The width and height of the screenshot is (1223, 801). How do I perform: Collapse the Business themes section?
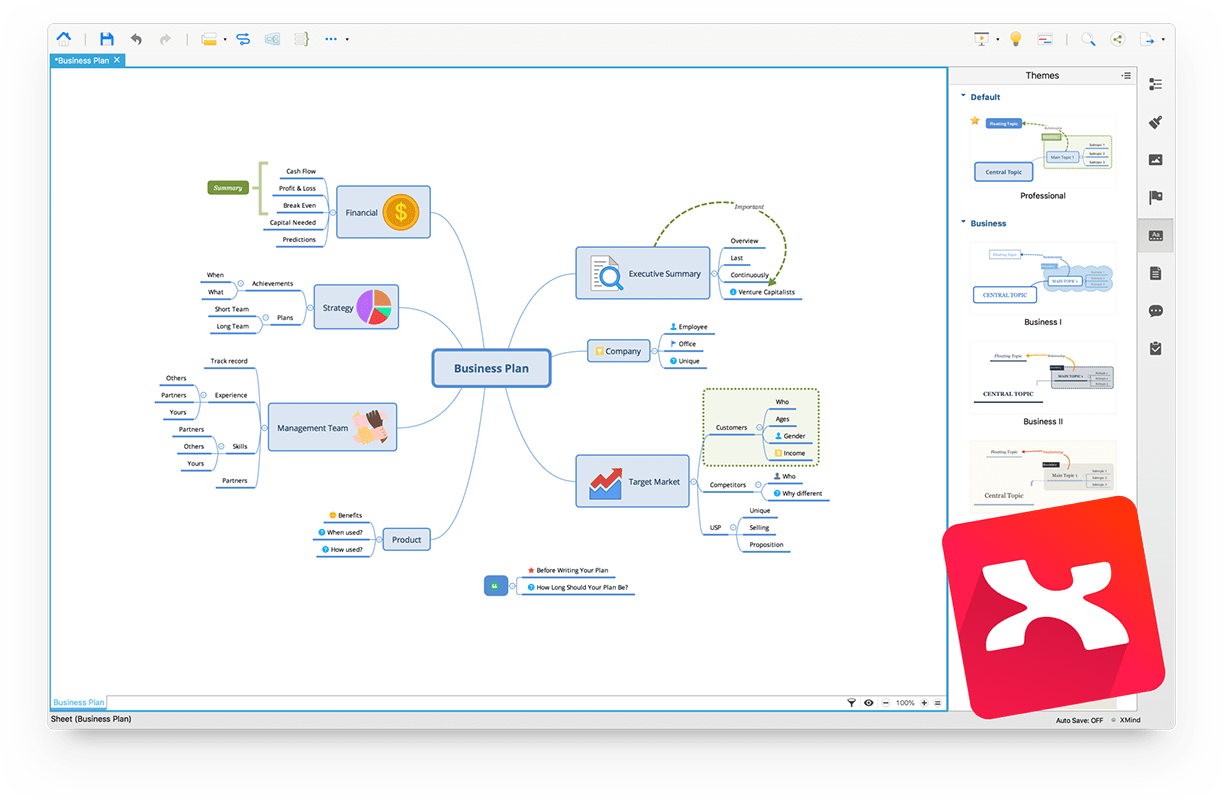963,223
